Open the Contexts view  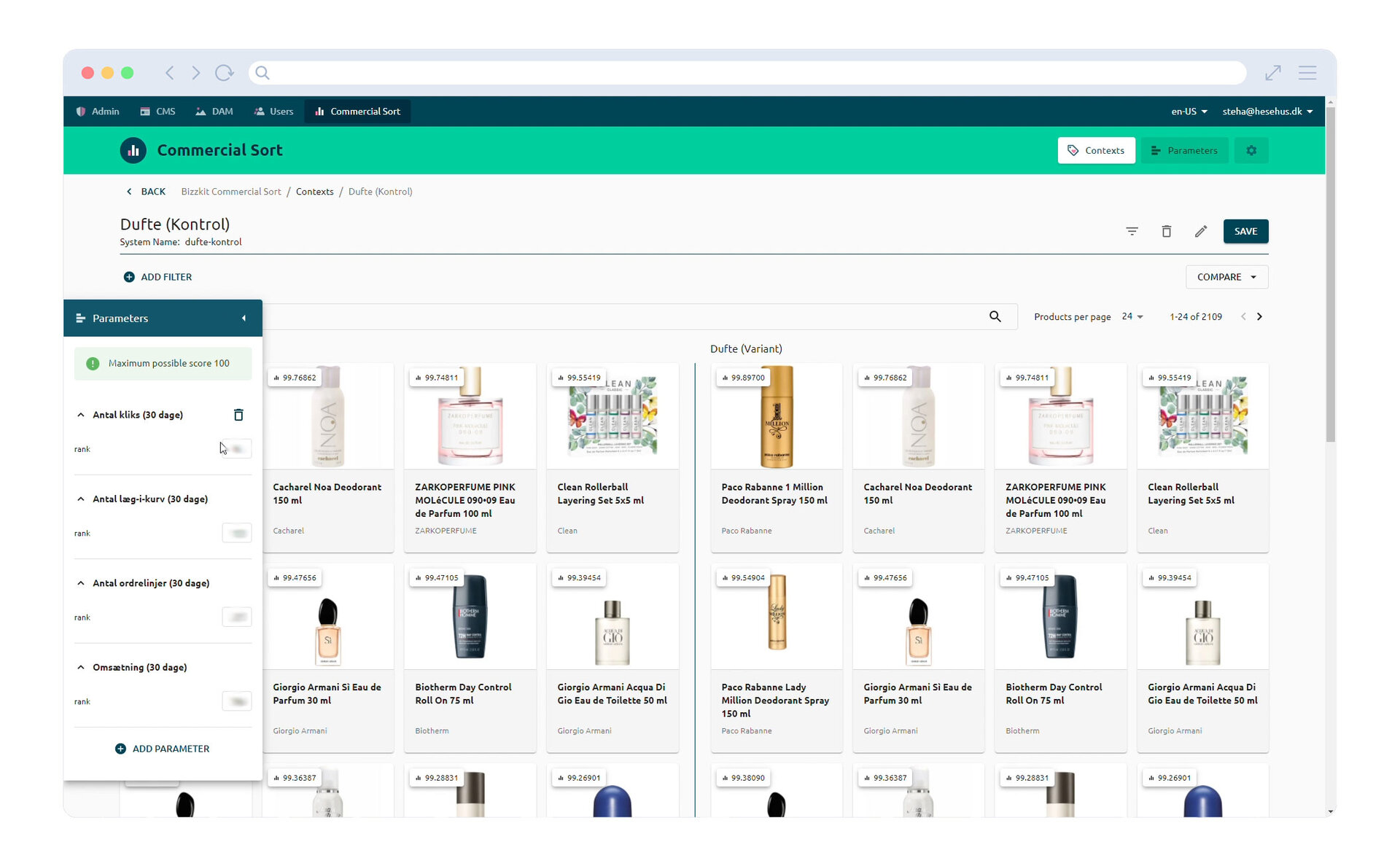click(1096, 150)
